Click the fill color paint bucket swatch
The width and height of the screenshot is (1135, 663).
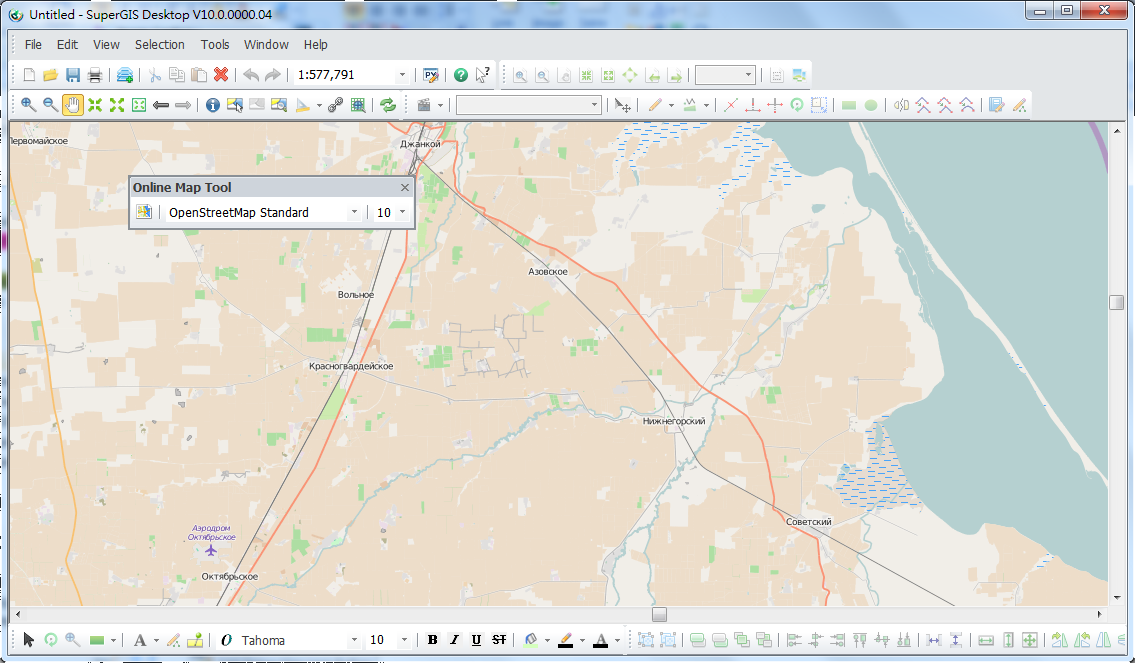(531, 640)
